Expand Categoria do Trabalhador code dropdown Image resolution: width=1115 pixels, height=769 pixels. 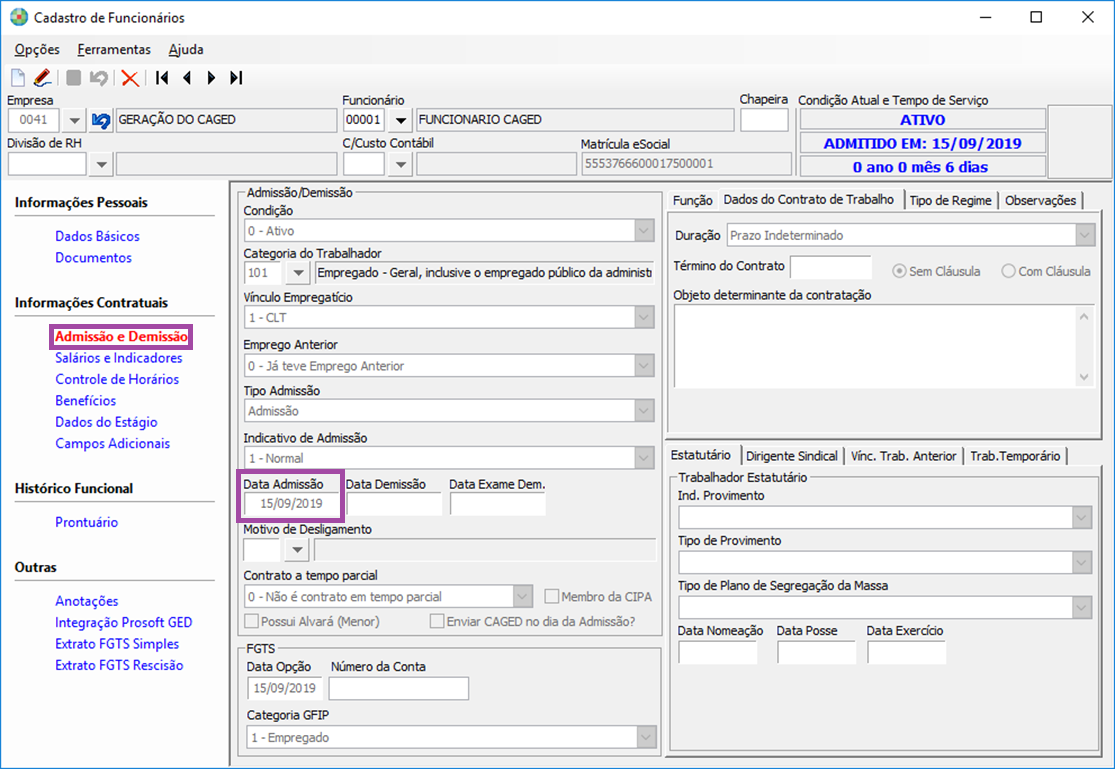click(298, 272)
